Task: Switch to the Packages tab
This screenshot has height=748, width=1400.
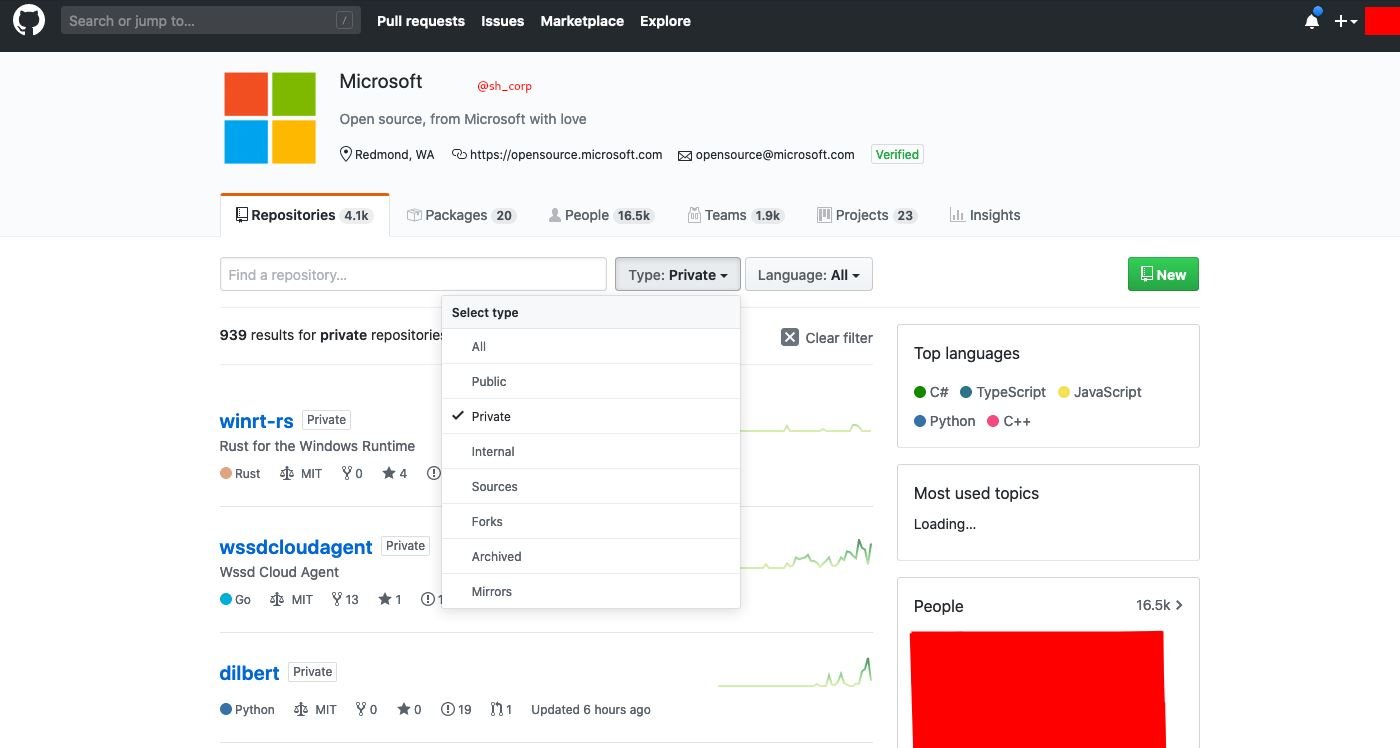Action: click(x=461, y=215)
